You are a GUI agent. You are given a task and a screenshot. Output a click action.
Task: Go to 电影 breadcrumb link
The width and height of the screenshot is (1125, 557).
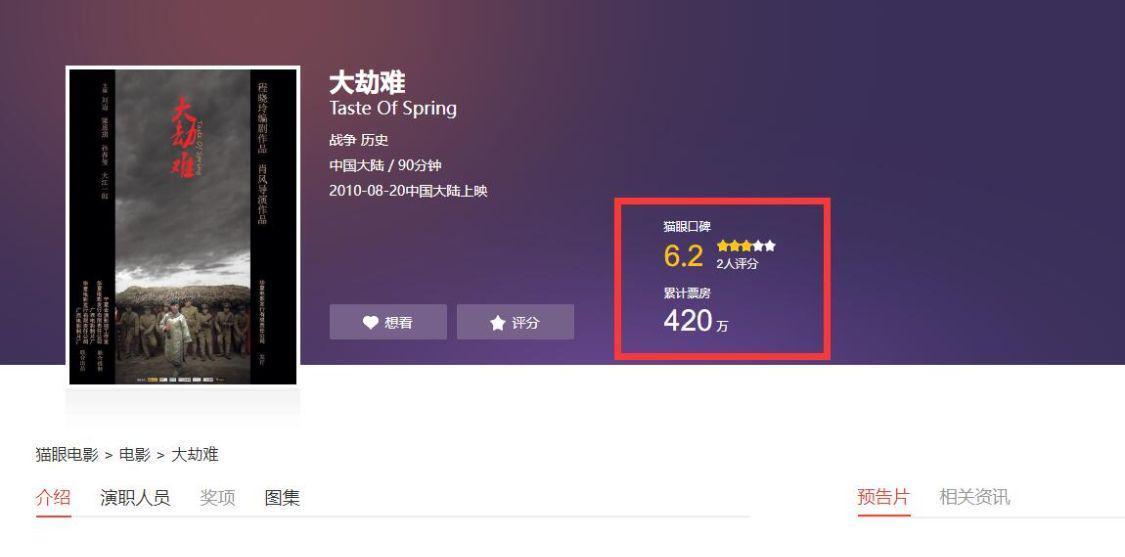(x=135, y=454)
